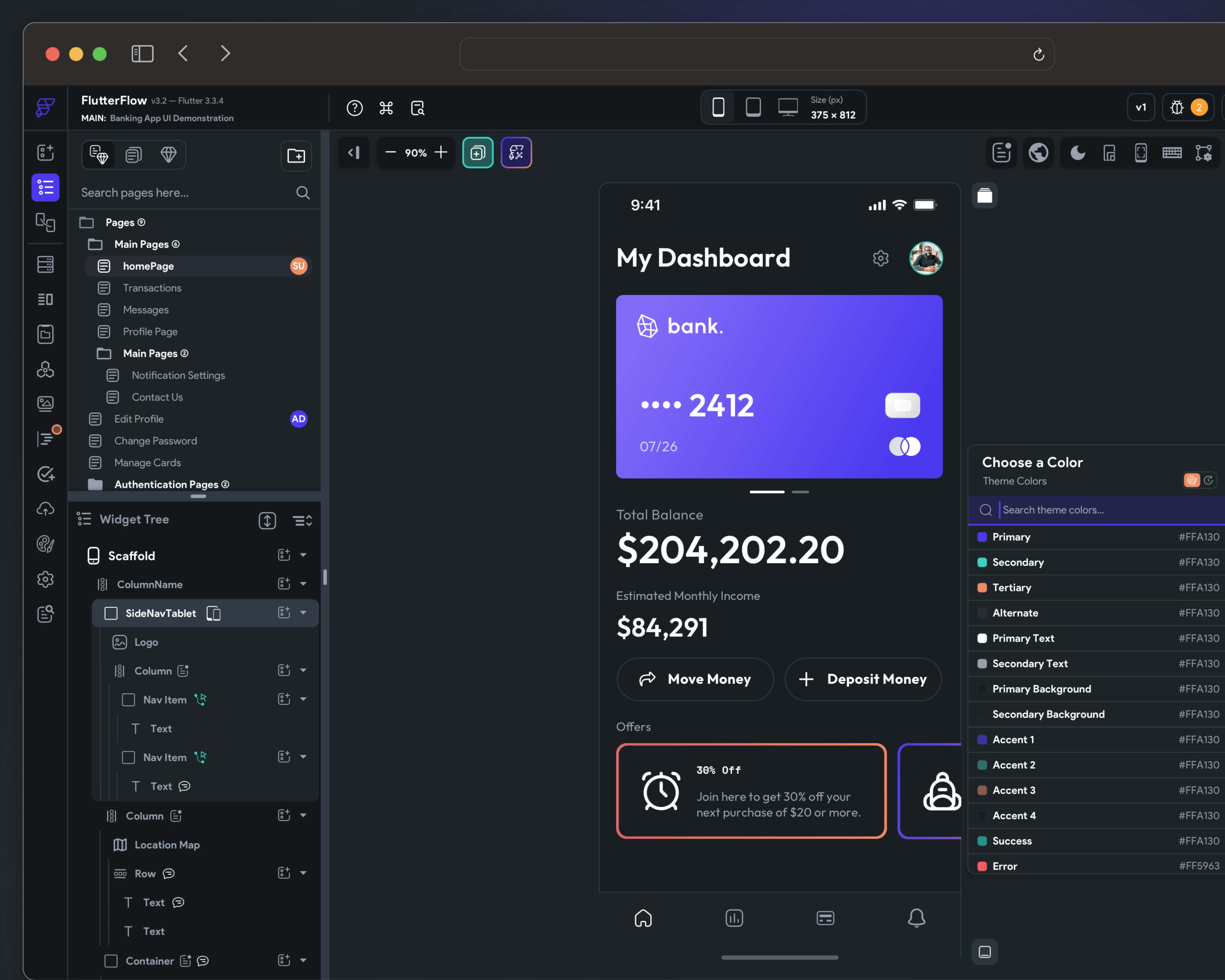Expand the Authentication Pages folder
The height and width of the screenshot is (980, 1225).
tap(166, 484)
